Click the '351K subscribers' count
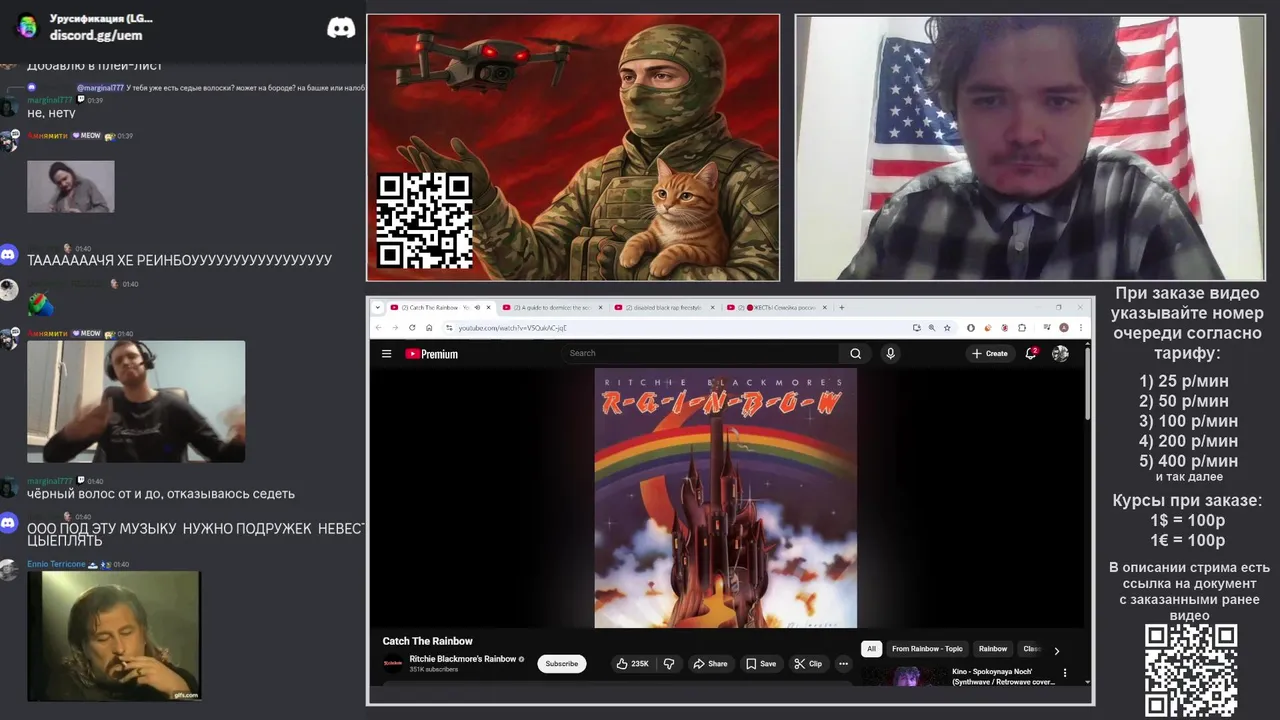The image size is (1280, 720). tap(433, 669)
